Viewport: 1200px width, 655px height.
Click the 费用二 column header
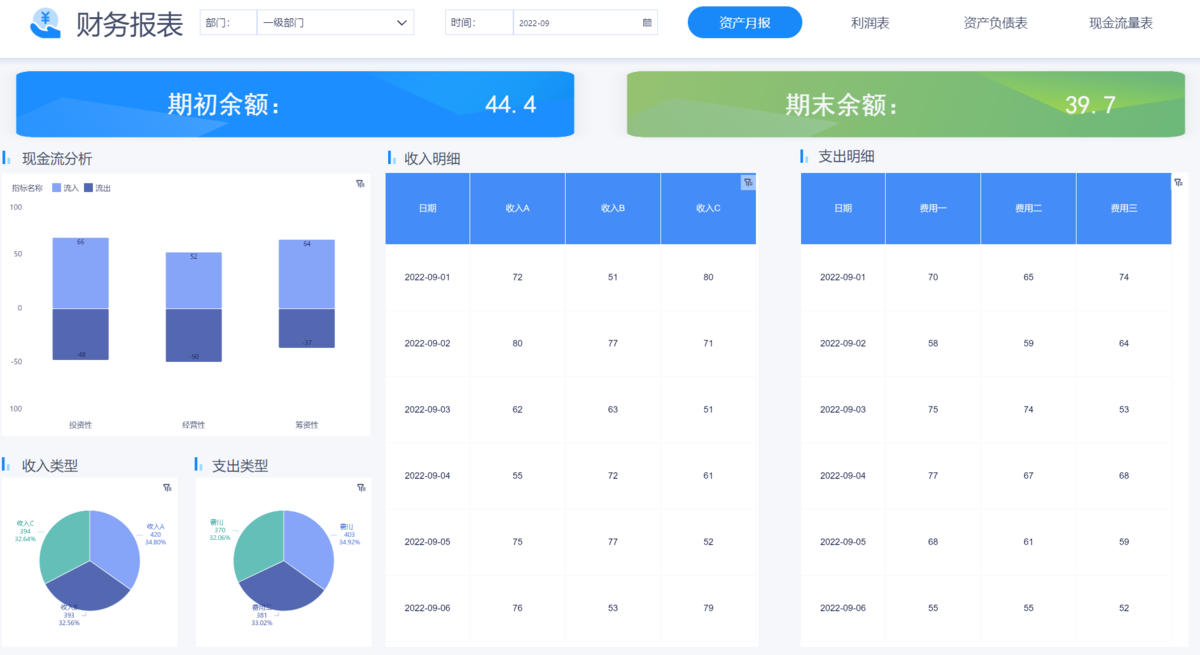click(x=1028, y=208)
